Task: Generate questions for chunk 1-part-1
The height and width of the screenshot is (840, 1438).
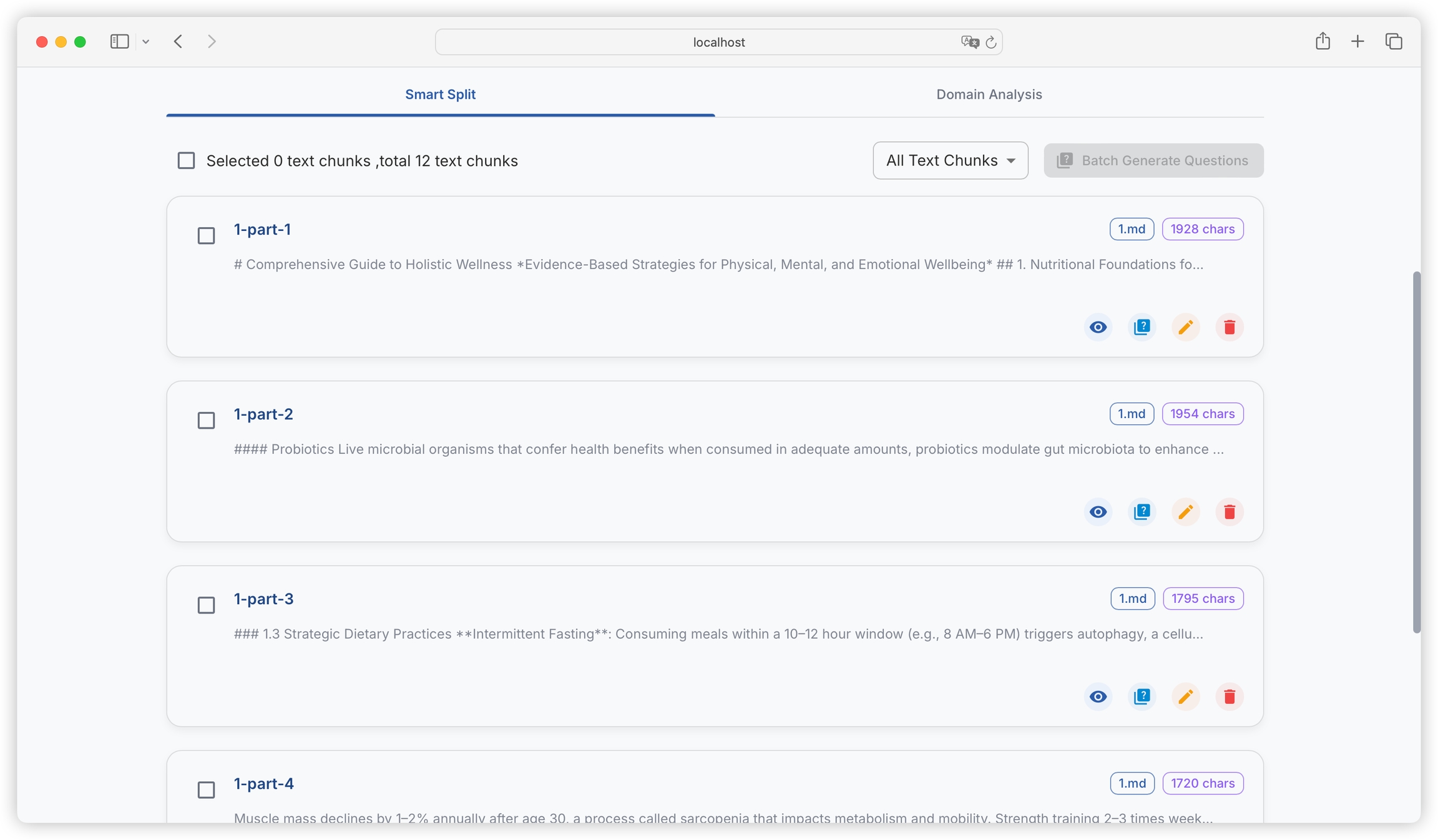Action: click(1142, 327)
